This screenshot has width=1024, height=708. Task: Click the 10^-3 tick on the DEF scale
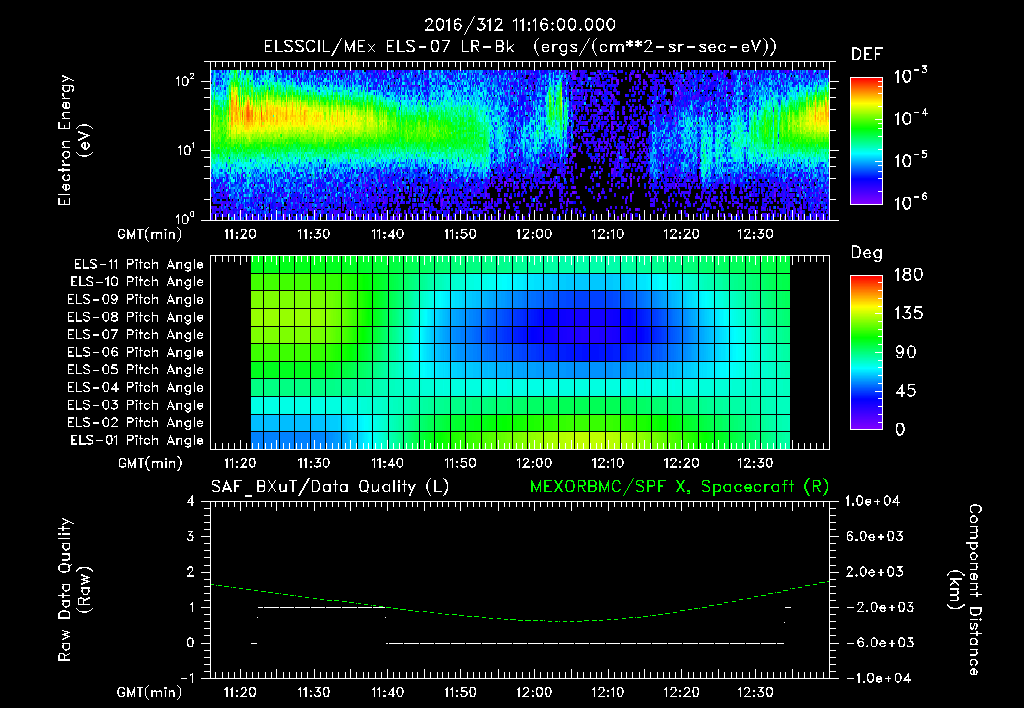point(910,75)
